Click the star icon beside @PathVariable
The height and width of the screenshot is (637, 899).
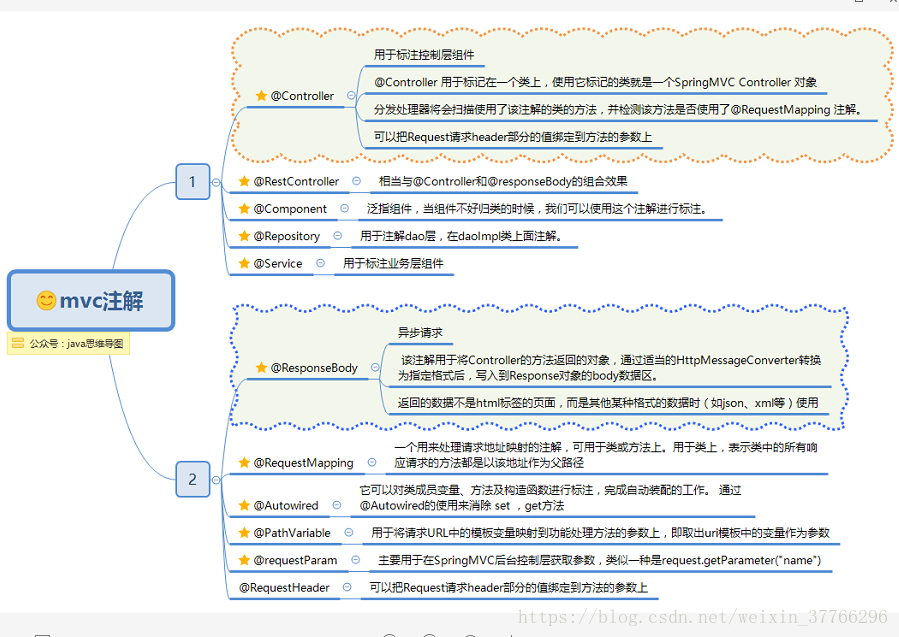click(x=244, y=533)
